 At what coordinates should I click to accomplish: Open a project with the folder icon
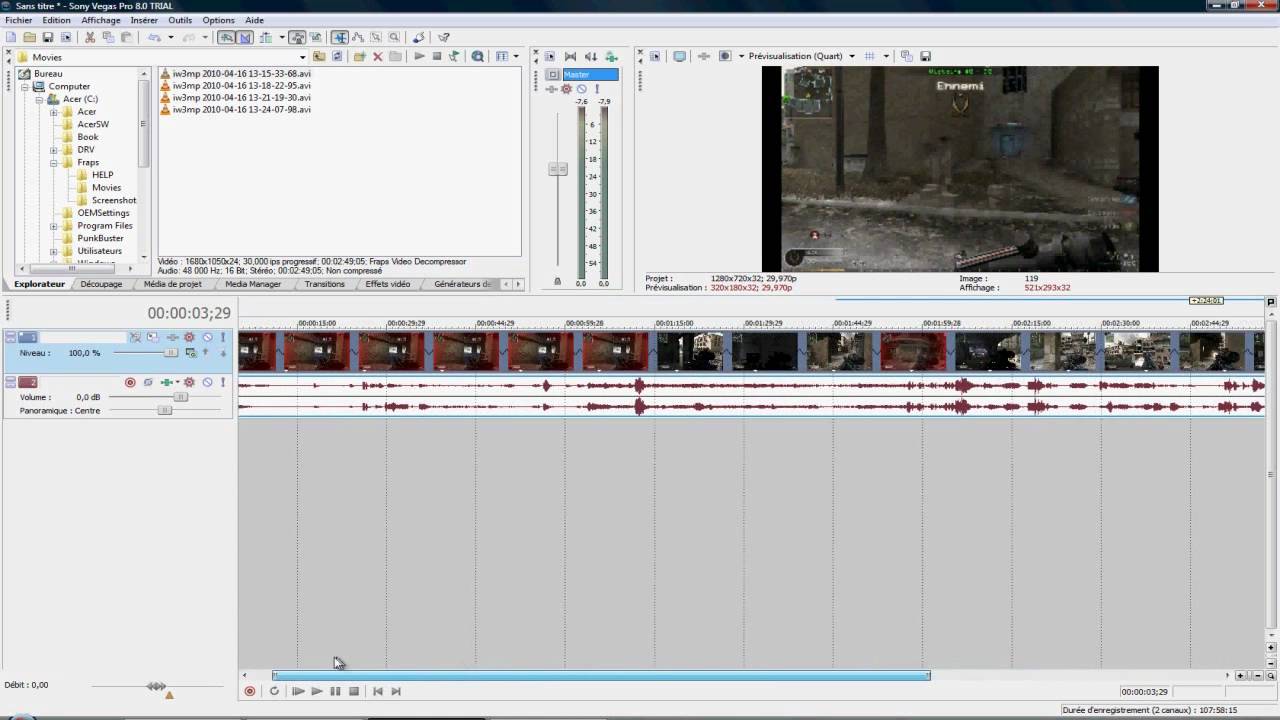[x=29, y=37]
